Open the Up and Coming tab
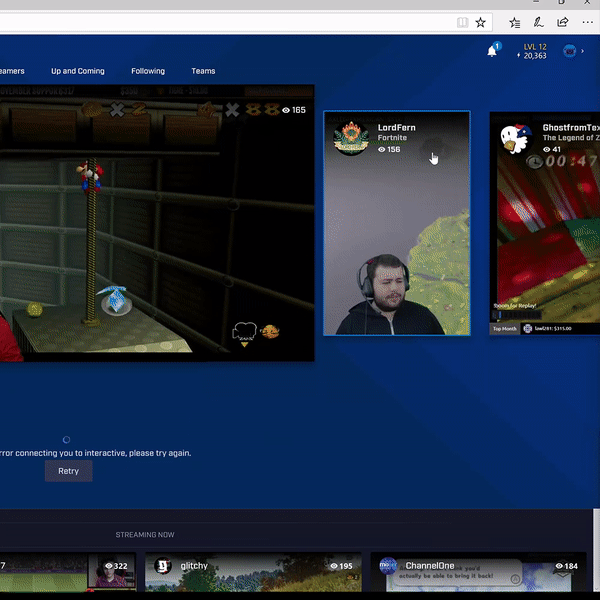600x600 pixels. tap(78, 71)
